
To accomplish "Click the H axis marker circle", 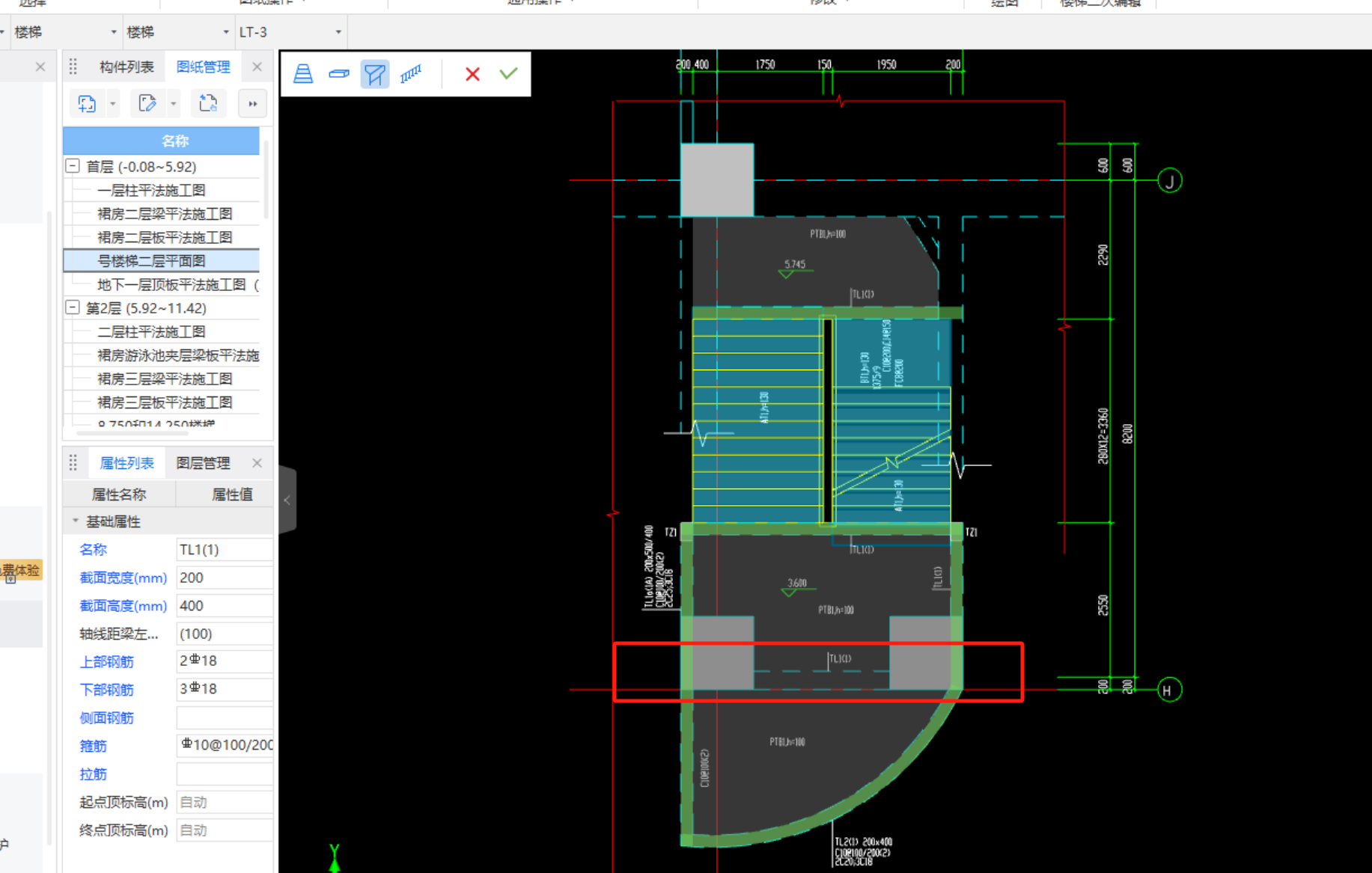I will (1169, 690).
